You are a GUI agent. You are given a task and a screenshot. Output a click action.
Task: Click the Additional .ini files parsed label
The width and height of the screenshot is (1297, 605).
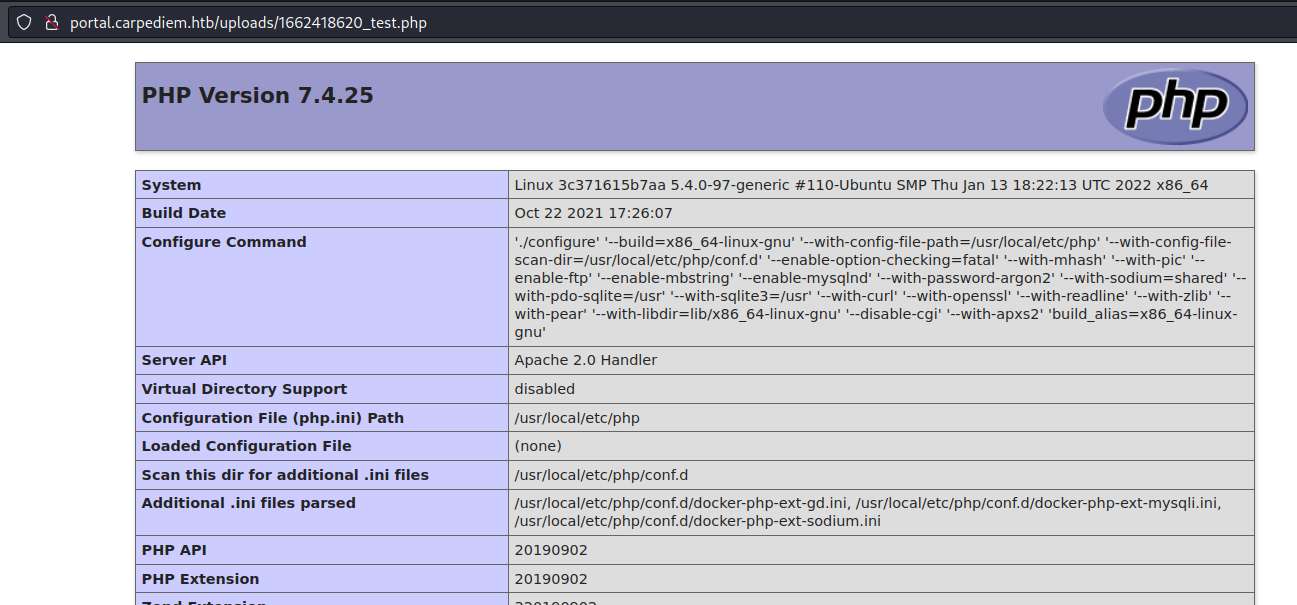point(248,503)
